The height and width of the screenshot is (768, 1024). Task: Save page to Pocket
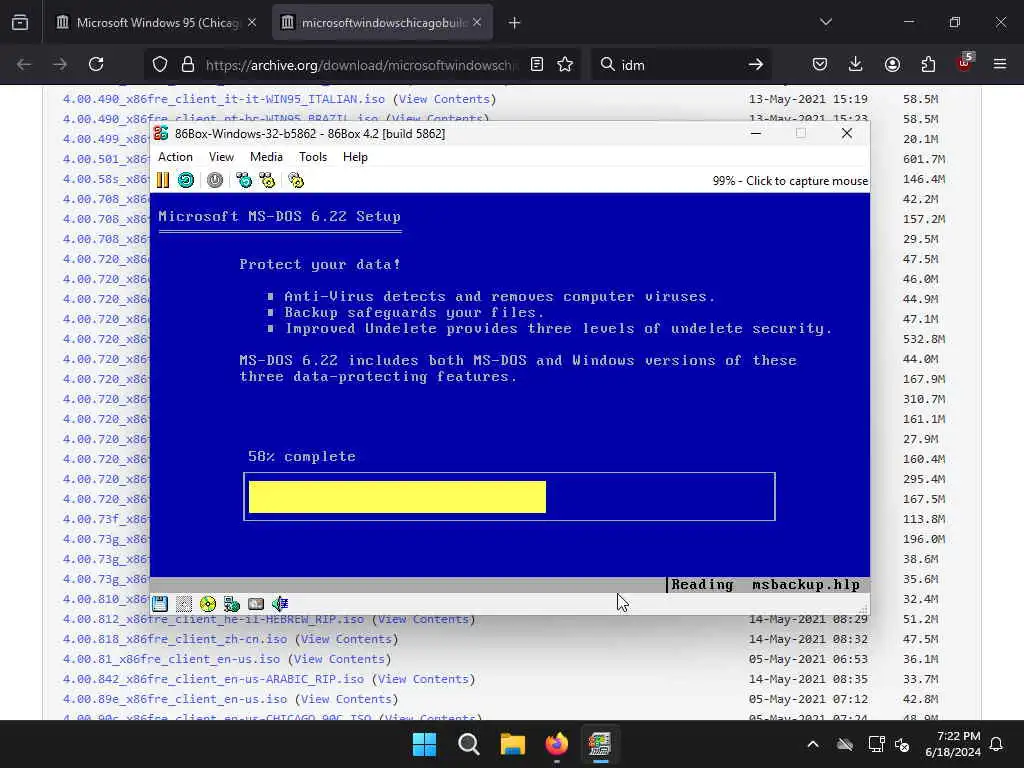820,64
